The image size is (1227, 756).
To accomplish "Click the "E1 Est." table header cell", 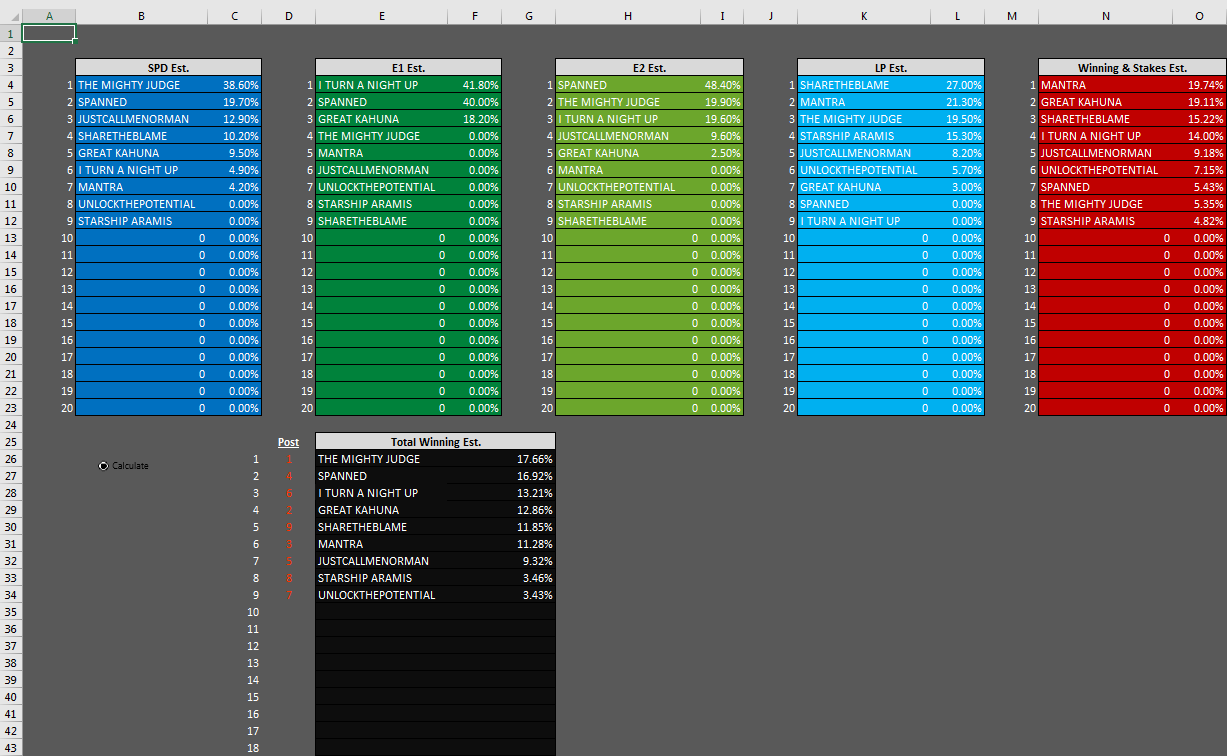I will coord(408,68).
